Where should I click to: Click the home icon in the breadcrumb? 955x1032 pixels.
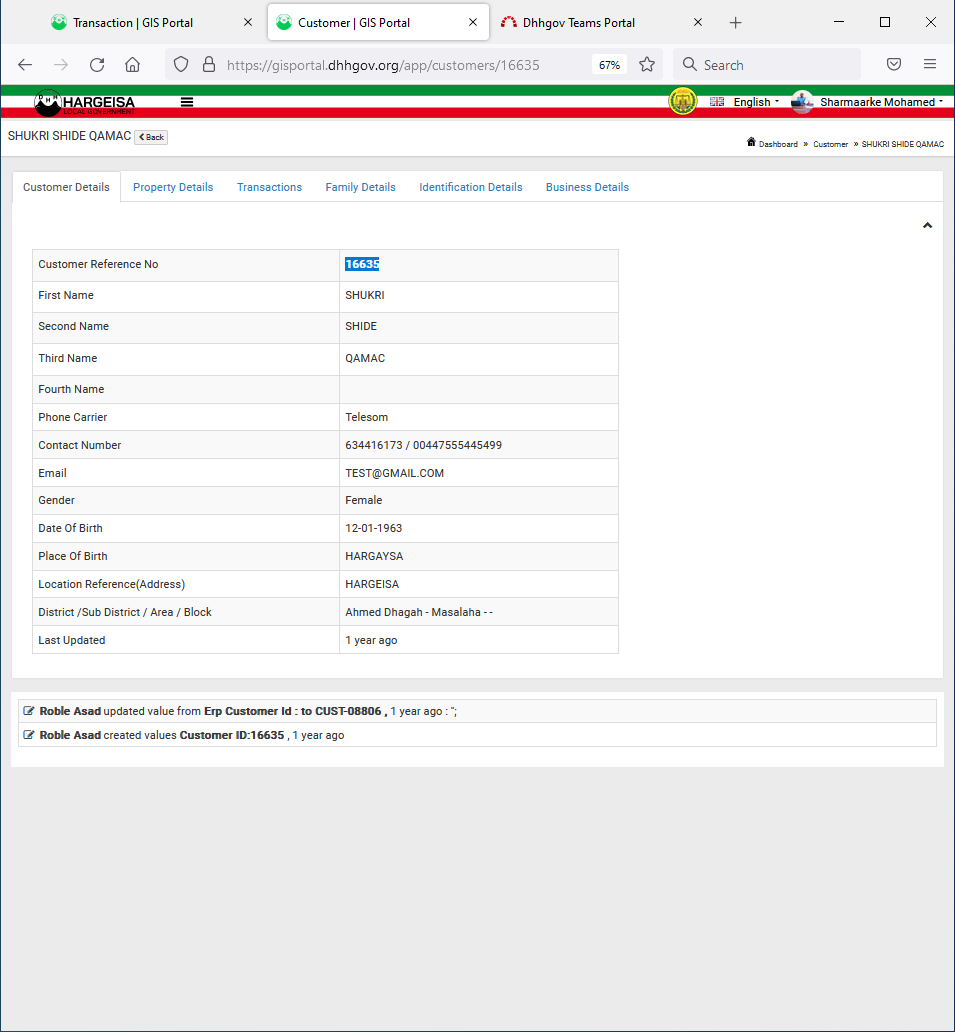point(751,142)
